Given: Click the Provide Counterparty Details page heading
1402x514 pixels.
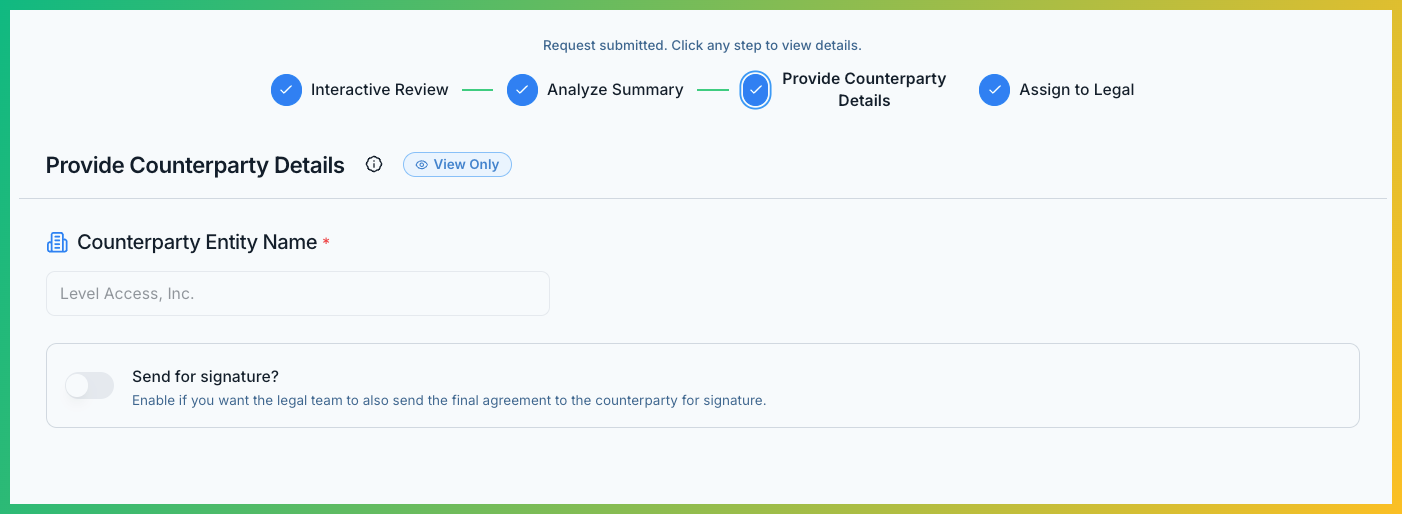Looking at the screenshot, I should [x=195, y=165].
